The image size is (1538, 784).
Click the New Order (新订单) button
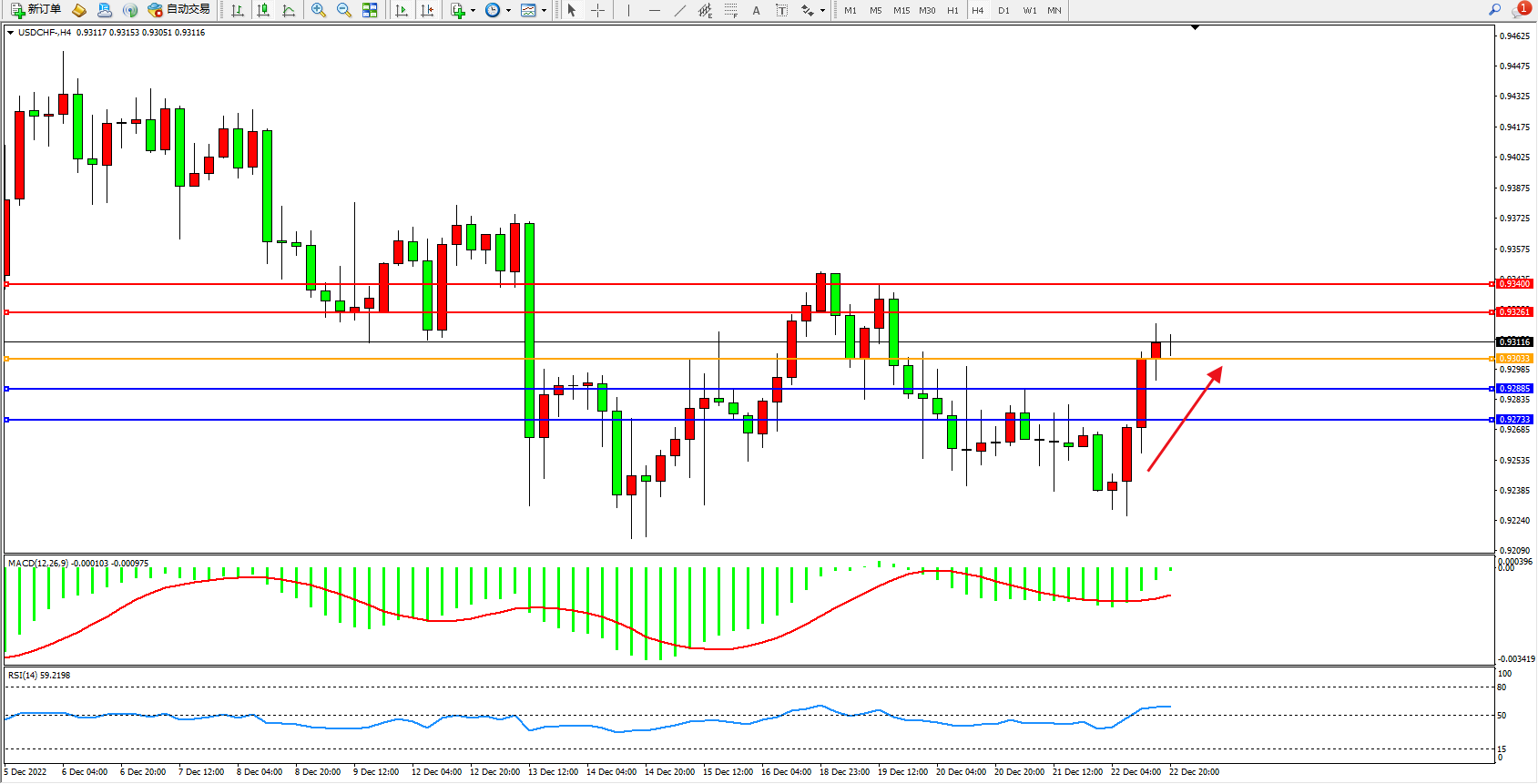tap(36, 10)
